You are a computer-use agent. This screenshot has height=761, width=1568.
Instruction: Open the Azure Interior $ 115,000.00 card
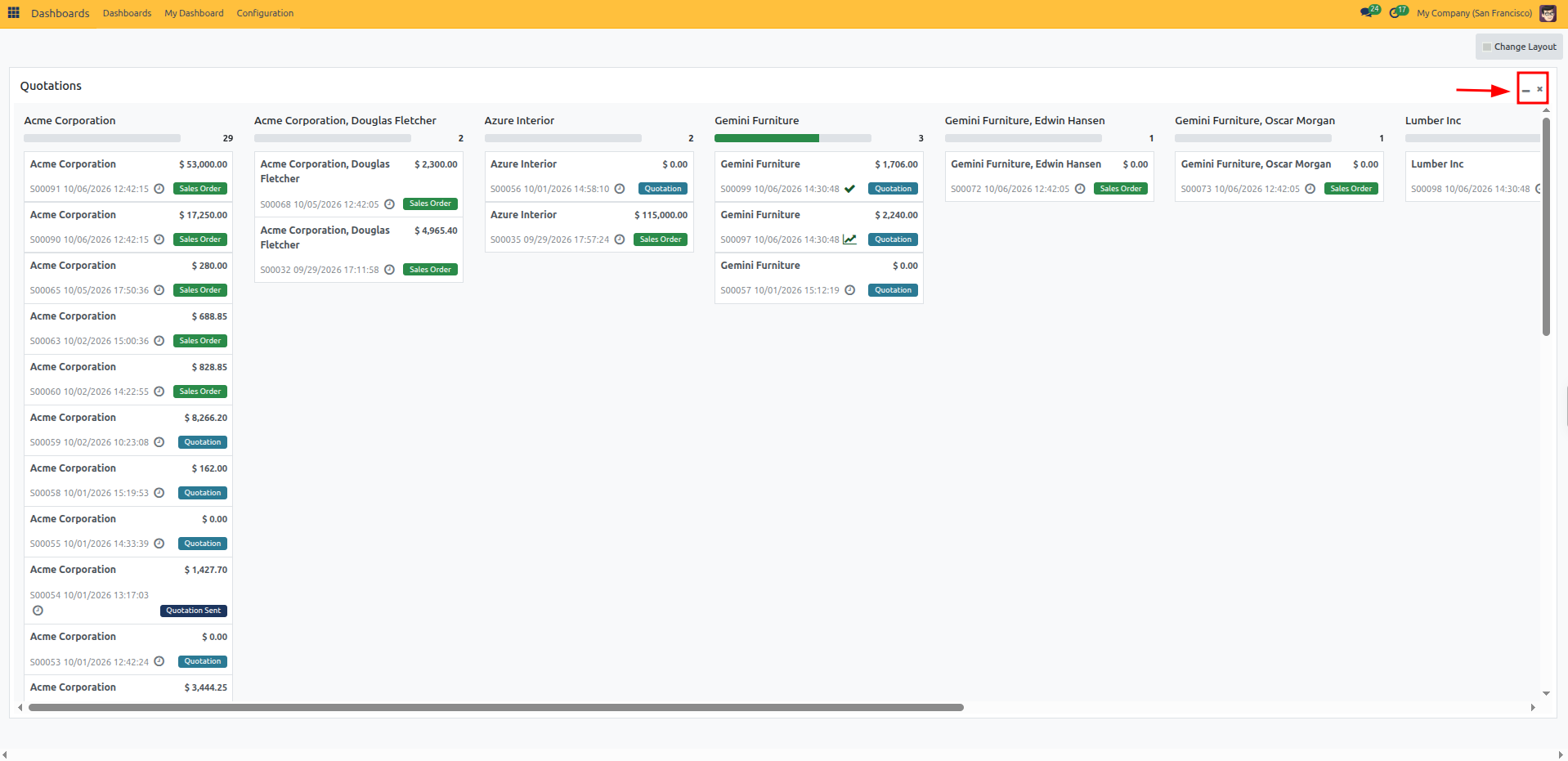(x=589, y=227)
